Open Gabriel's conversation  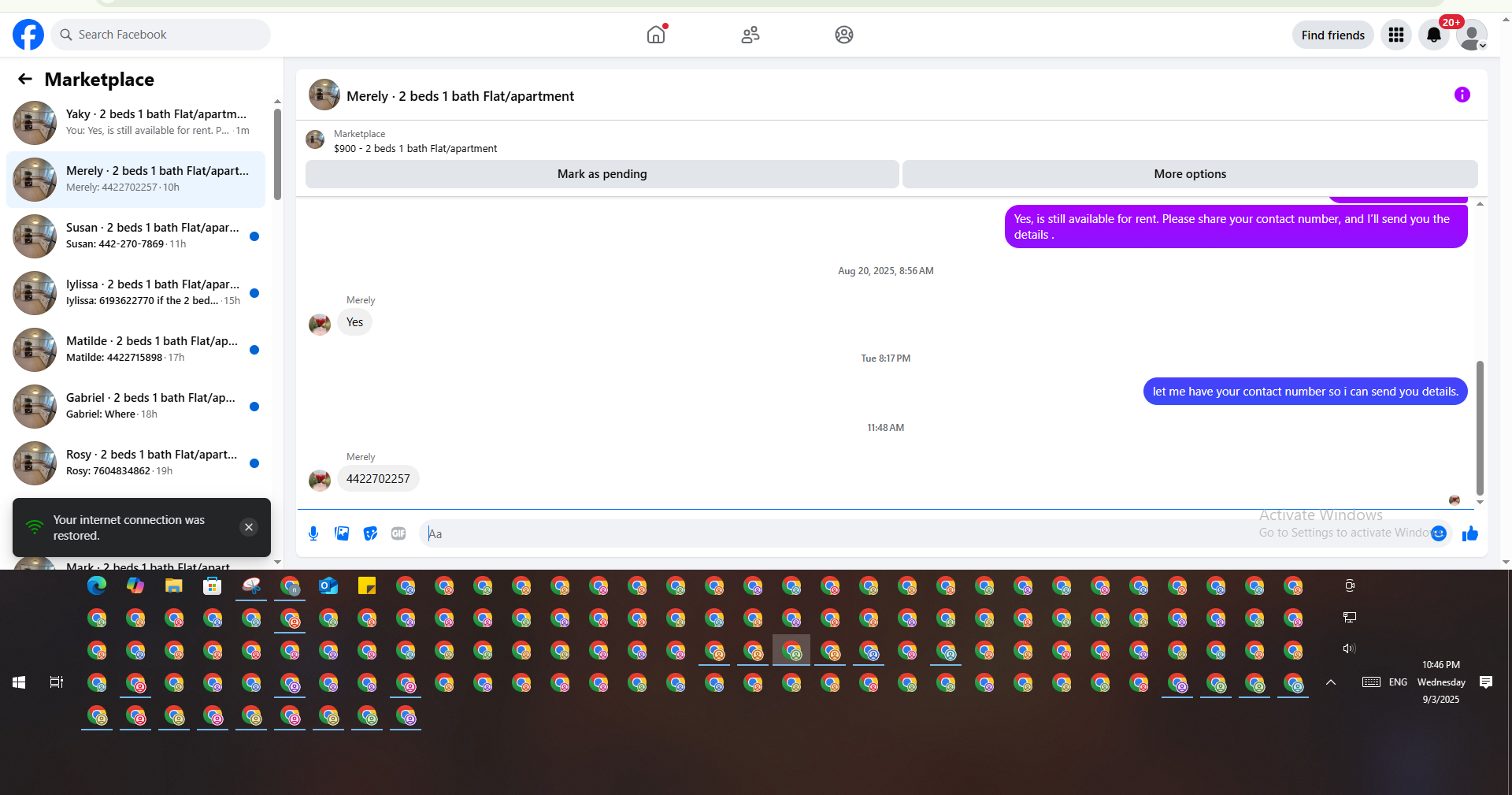tap(135, 407)
